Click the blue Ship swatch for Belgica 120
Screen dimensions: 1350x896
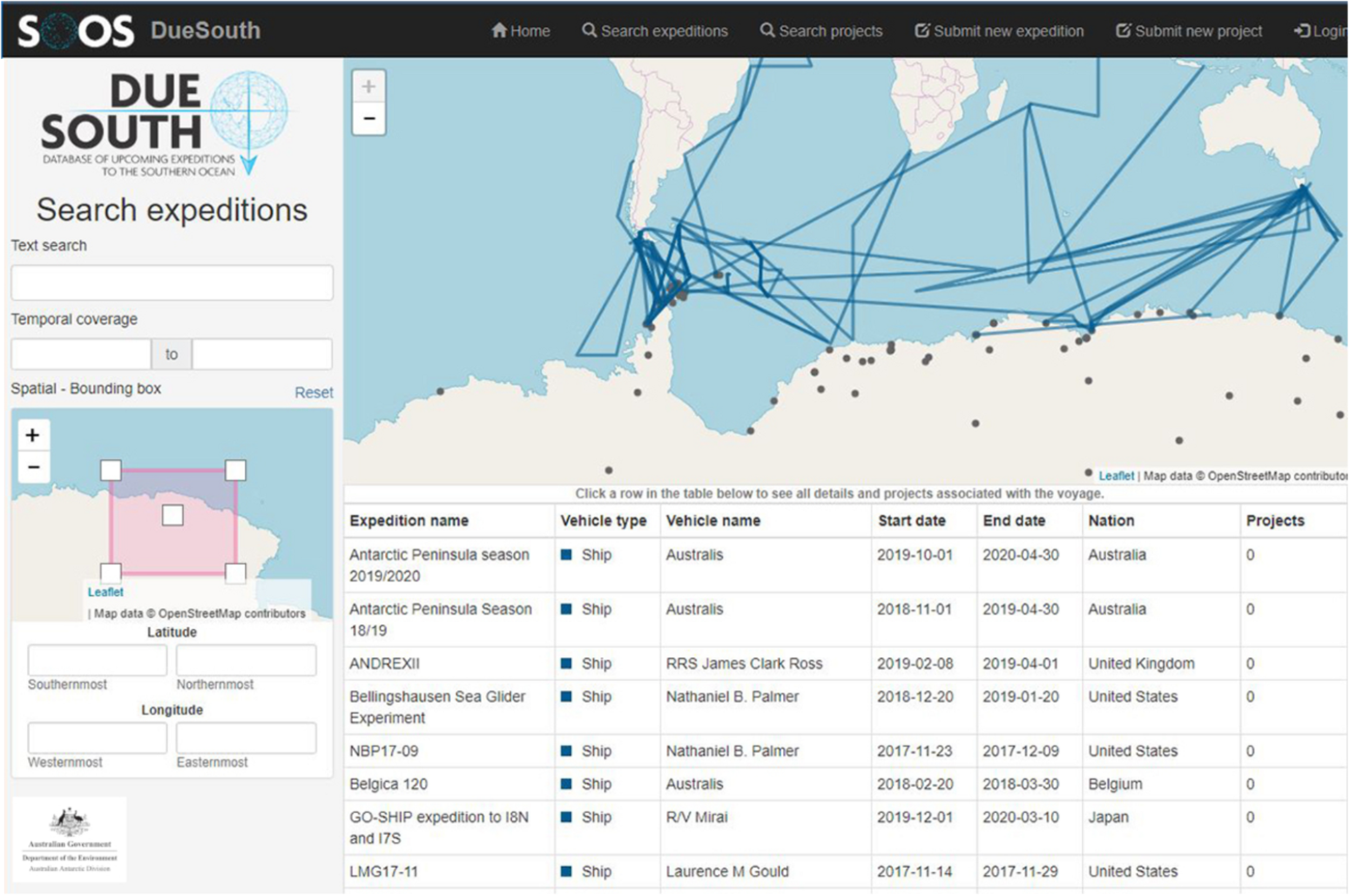click(566, 784)
